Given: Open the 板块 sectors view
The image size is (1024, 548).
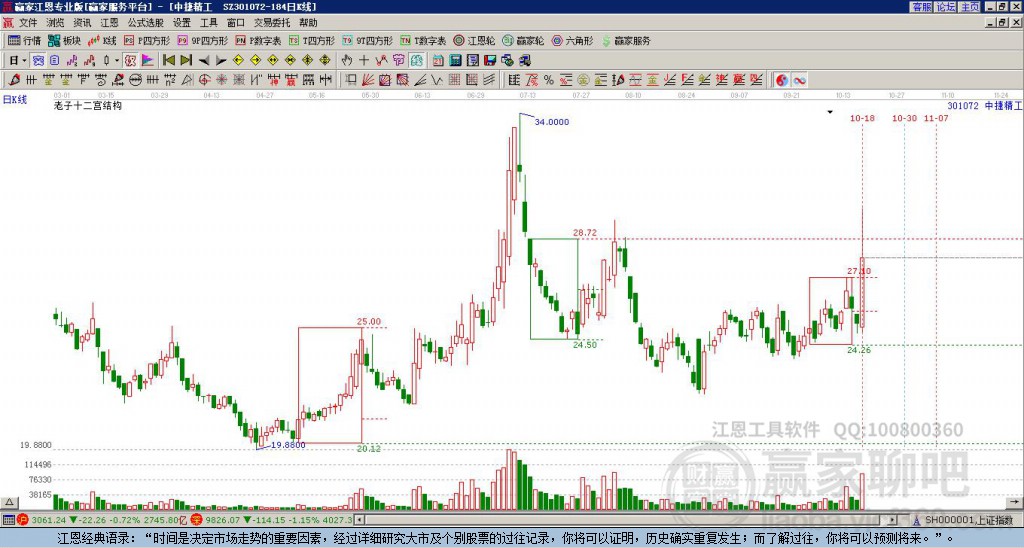Looking at the screenshot, I should click(65, 40).
